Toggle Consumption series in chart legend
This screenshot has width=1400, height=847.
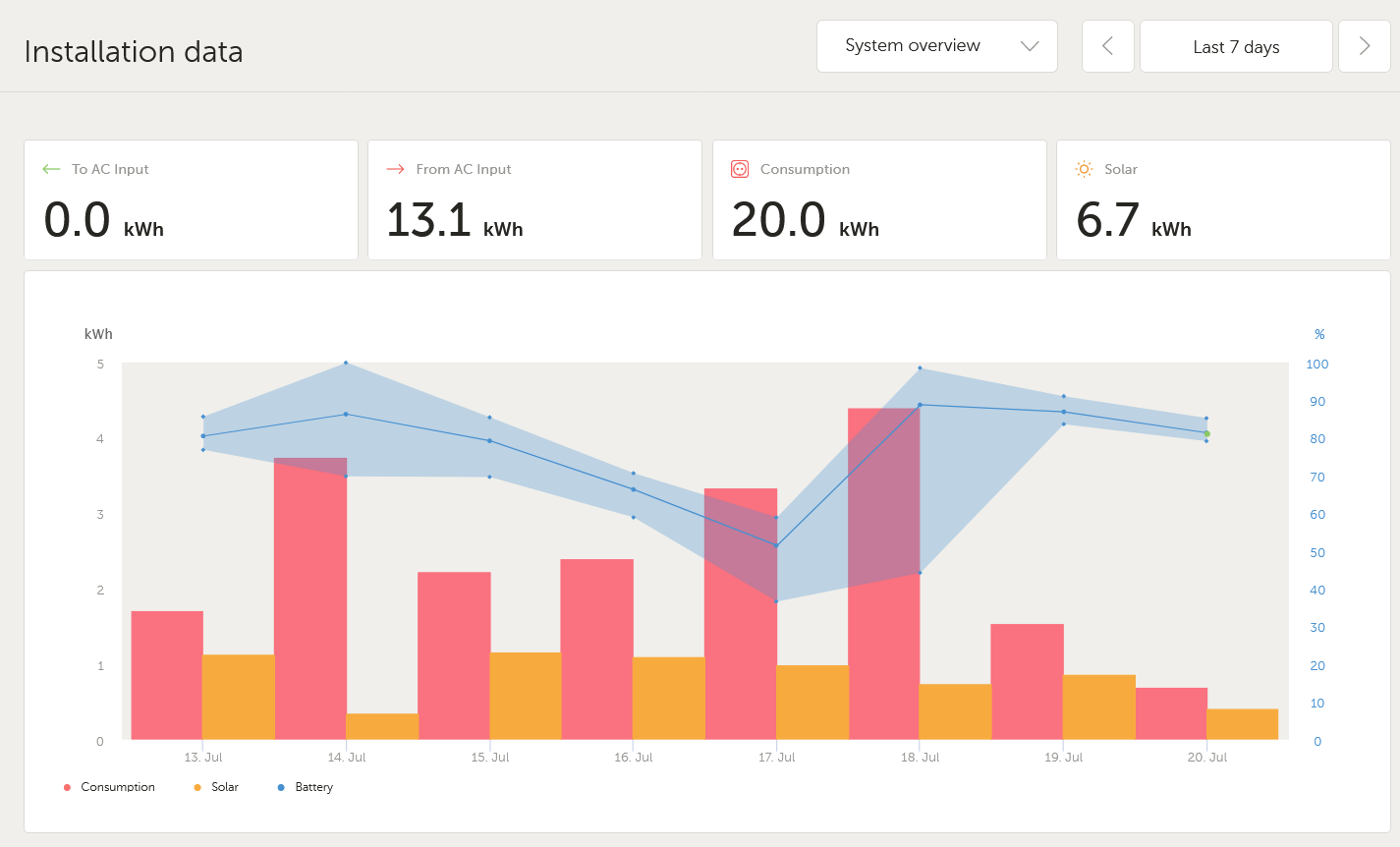pyautogui.click(x=109, y=787)
